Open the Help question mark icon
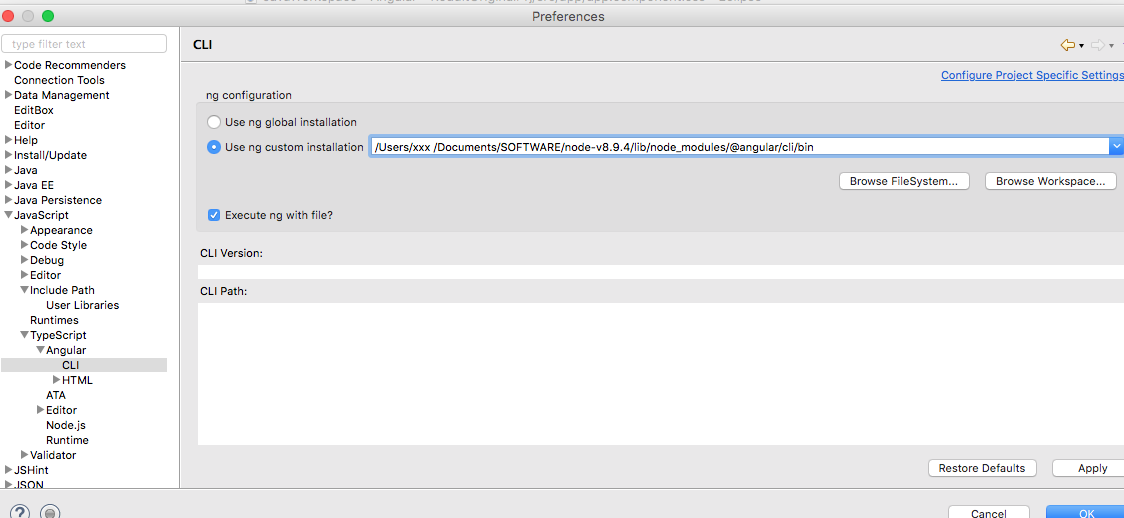 point(20,513)
